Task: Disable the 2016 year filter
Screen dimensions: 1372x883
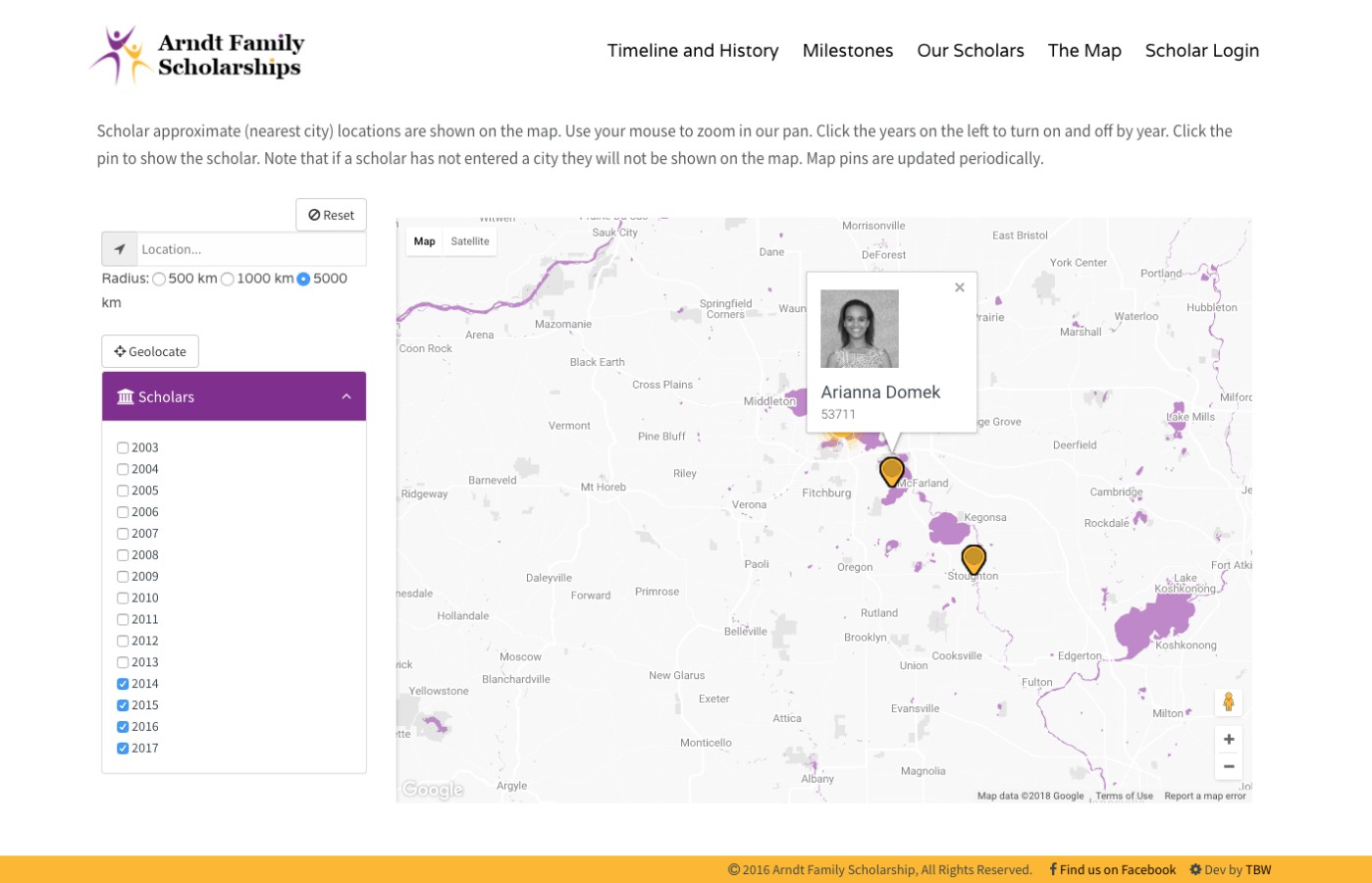Action: 123,727
